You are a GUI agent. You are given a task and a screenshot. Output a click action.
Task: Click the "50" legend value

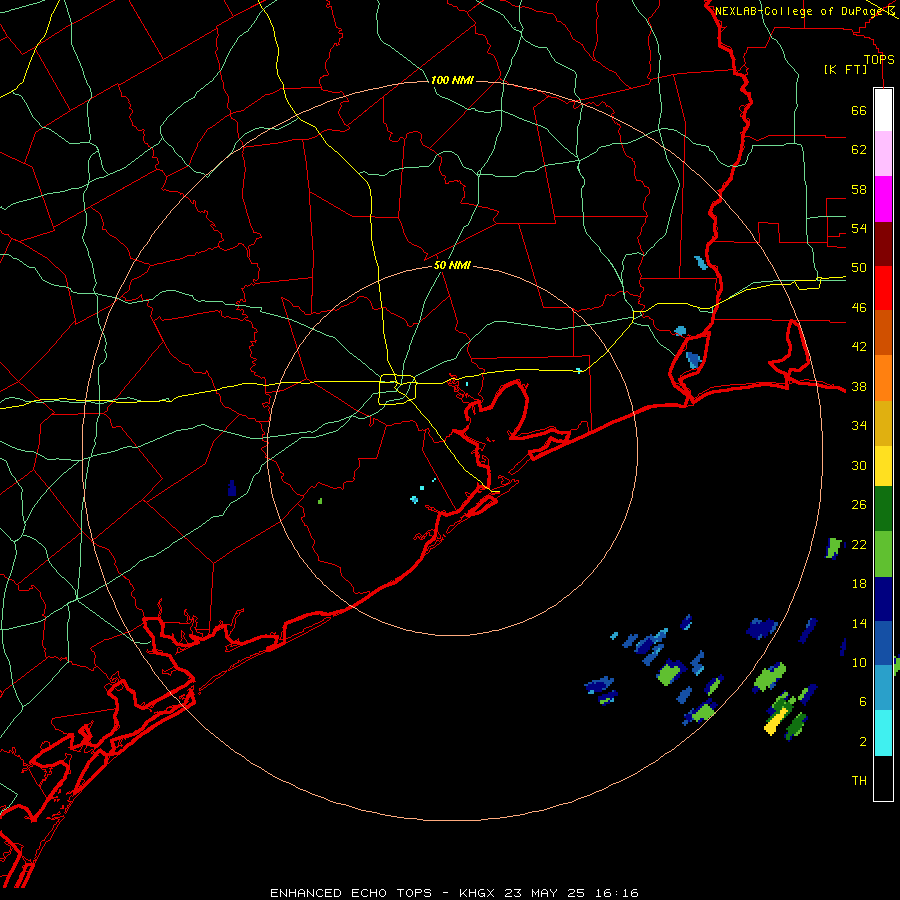(859, 268)
